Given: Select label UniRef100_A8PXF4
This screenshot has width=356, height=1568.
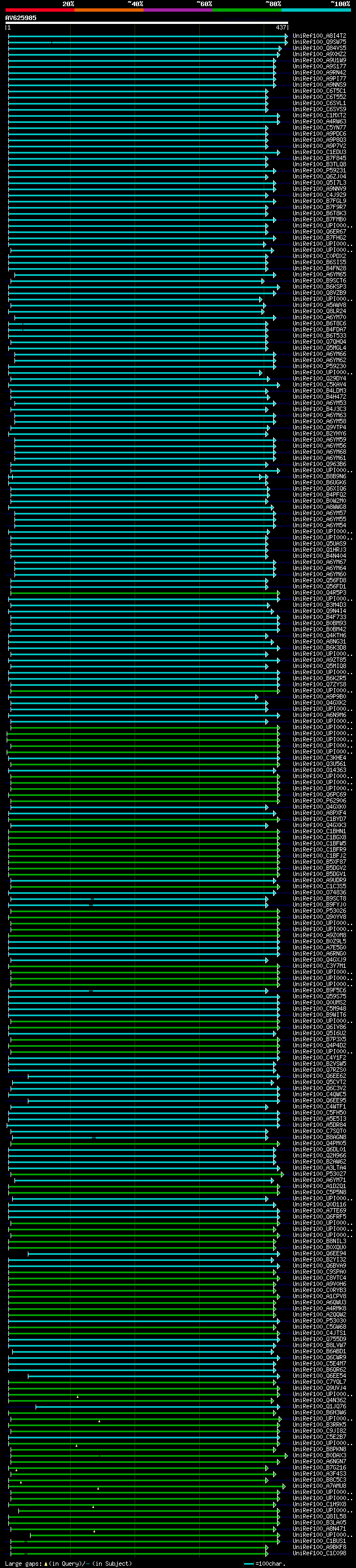Looking at the screenshot, I should click(x=319, y=813).
